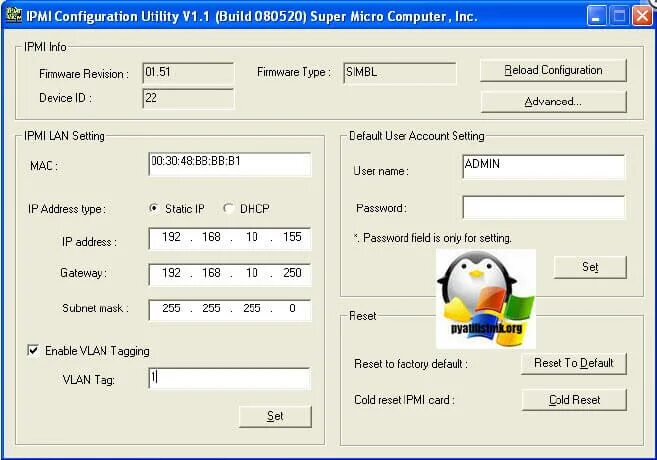Viewport: 657px width, 460px height.
Task: Click the IP address first octet 192
Action: pos(171,237)
